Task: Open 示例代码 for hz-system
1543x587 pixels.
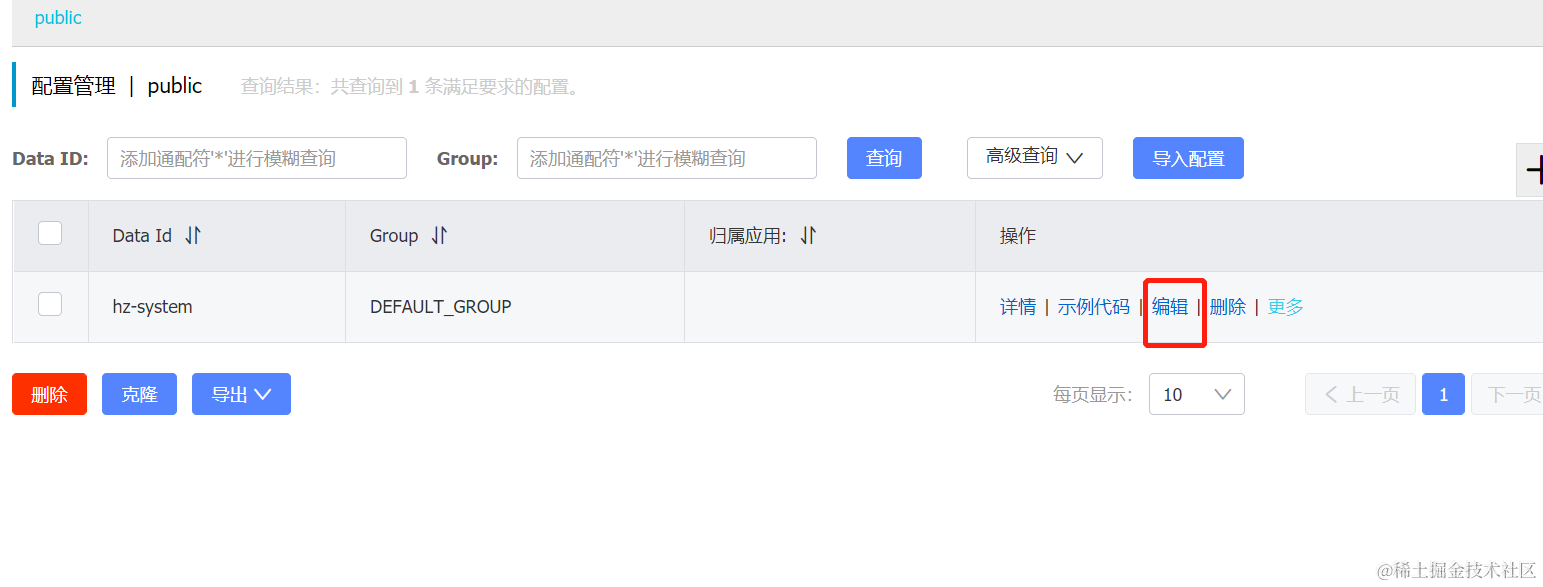Action: pyautogui.click(x=1093, y=306)
